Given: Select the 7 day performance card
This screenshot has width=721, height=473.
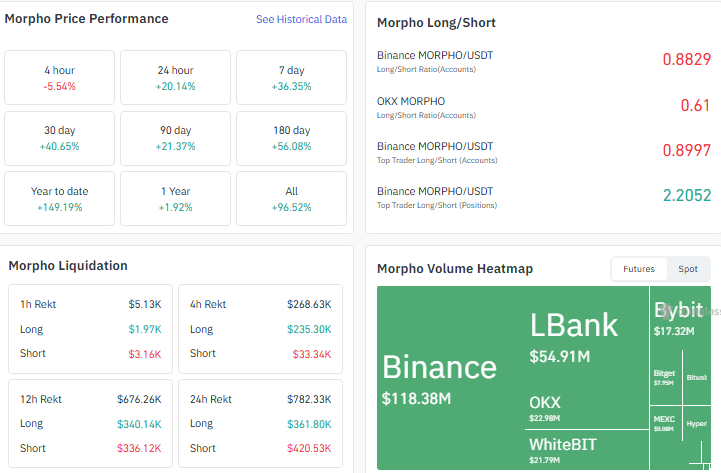Looking at the screenshot, I should click(x=292, y=78).
